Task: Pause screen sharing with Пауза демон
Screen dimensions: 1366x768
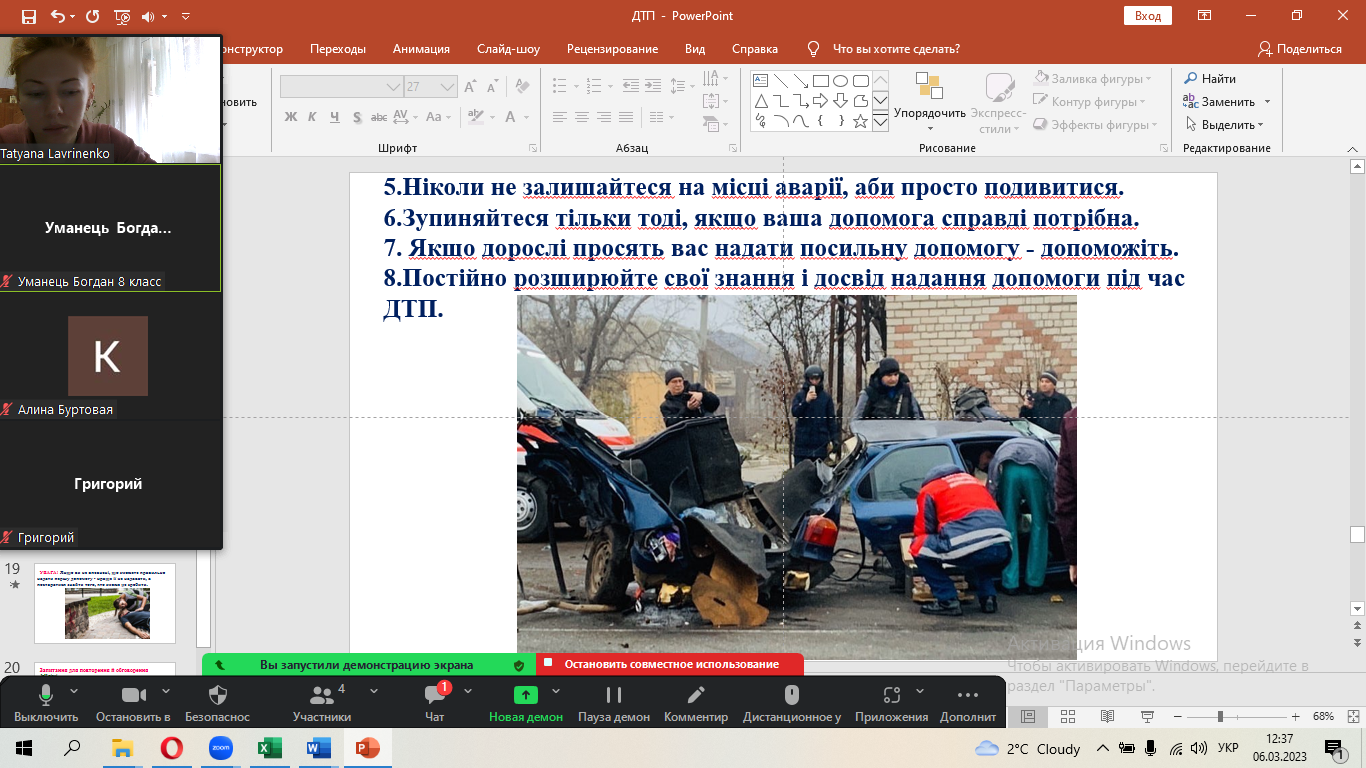Action: (x=613, y=696)
